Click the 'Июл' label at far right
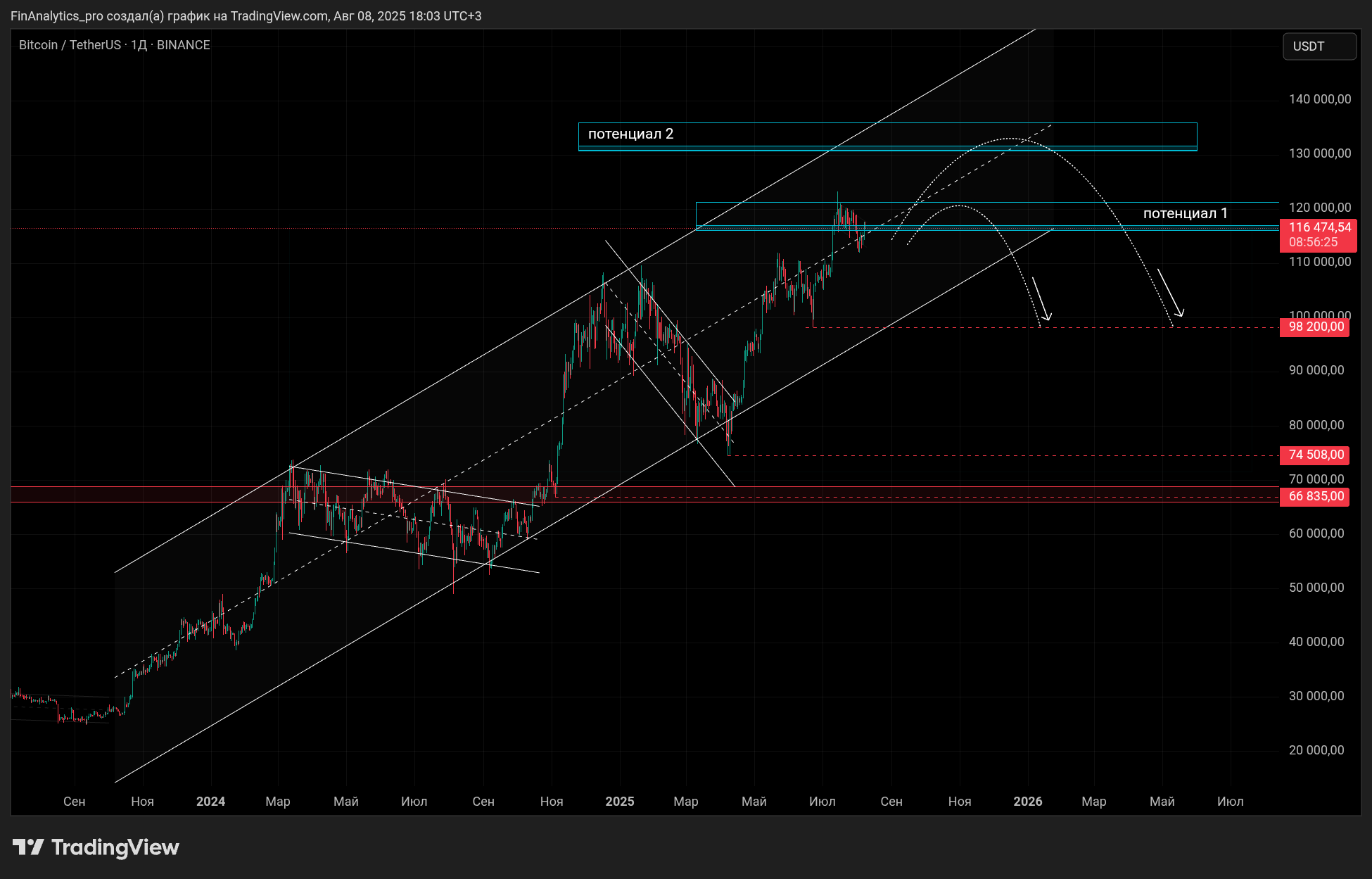 tap(1231, 802)
